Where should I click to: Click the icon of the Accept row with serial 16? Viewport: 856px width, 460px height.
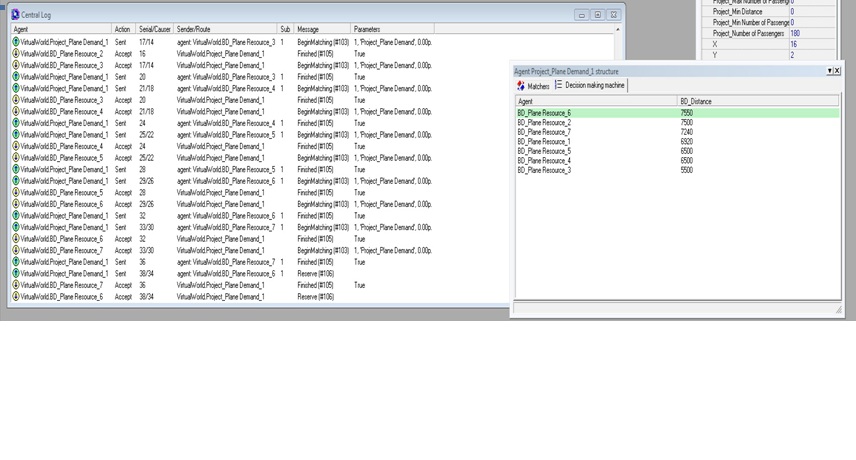pyautogui.click(x=16, y=53)
